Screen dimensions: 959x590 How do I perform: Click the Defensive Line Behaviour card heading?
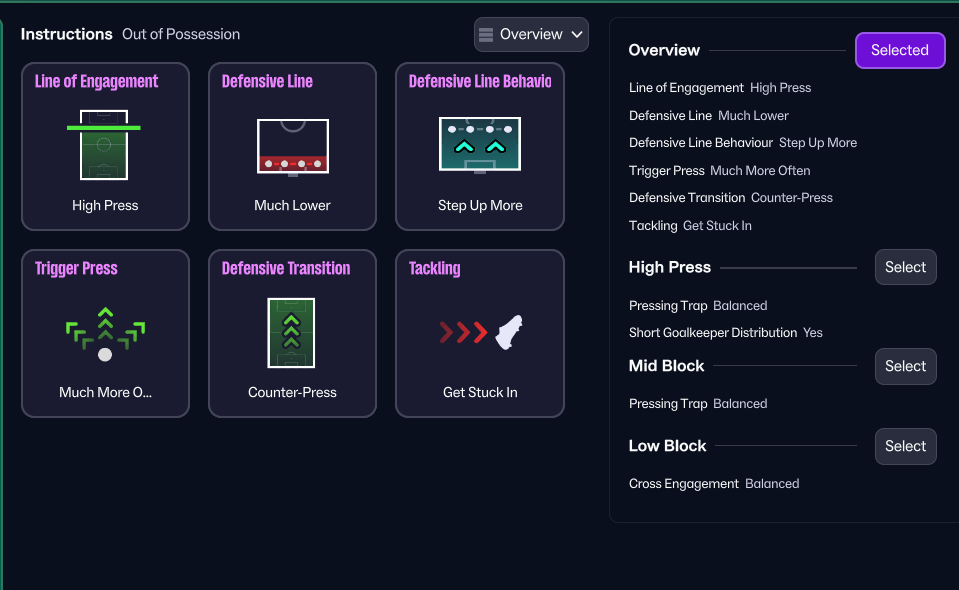click(480, 82)
